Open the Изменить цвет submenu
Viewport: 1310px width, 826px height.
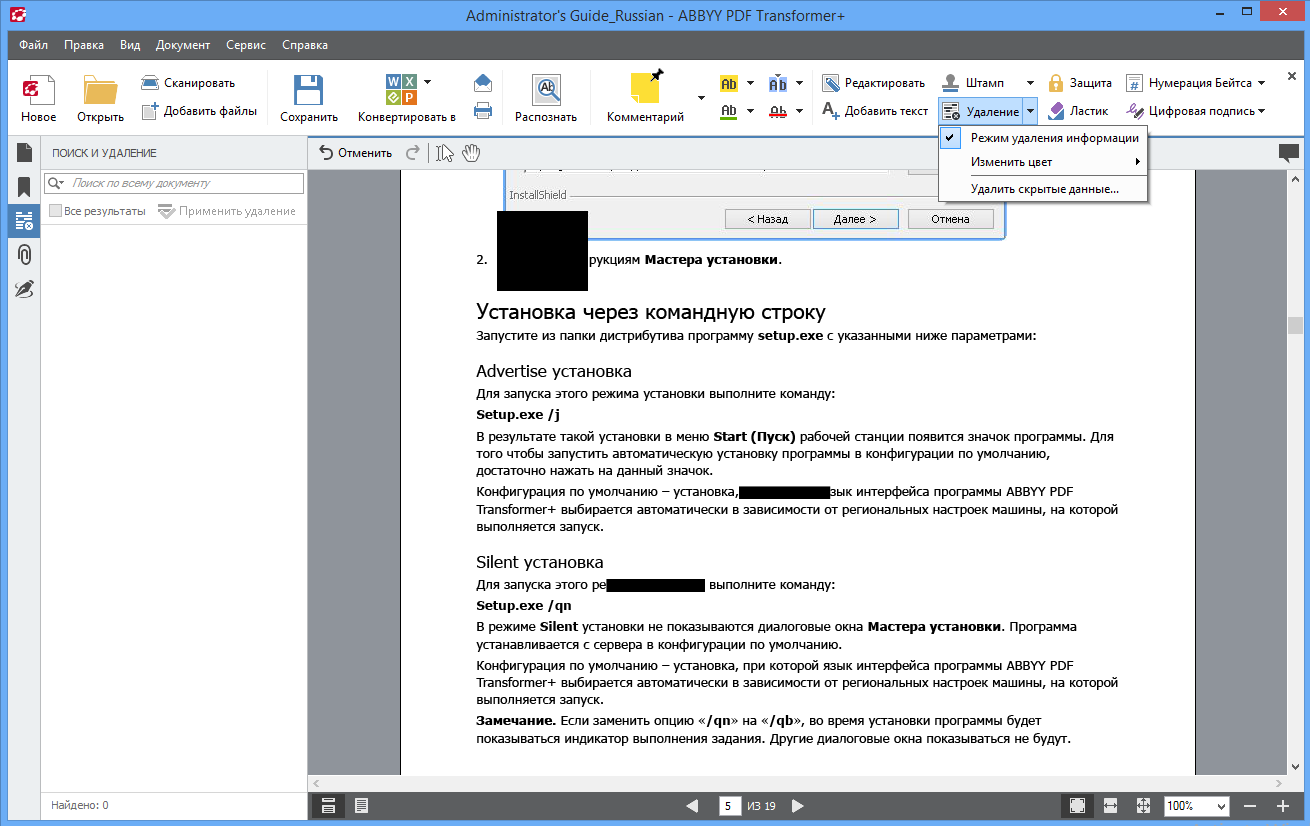pos(1044,162)
